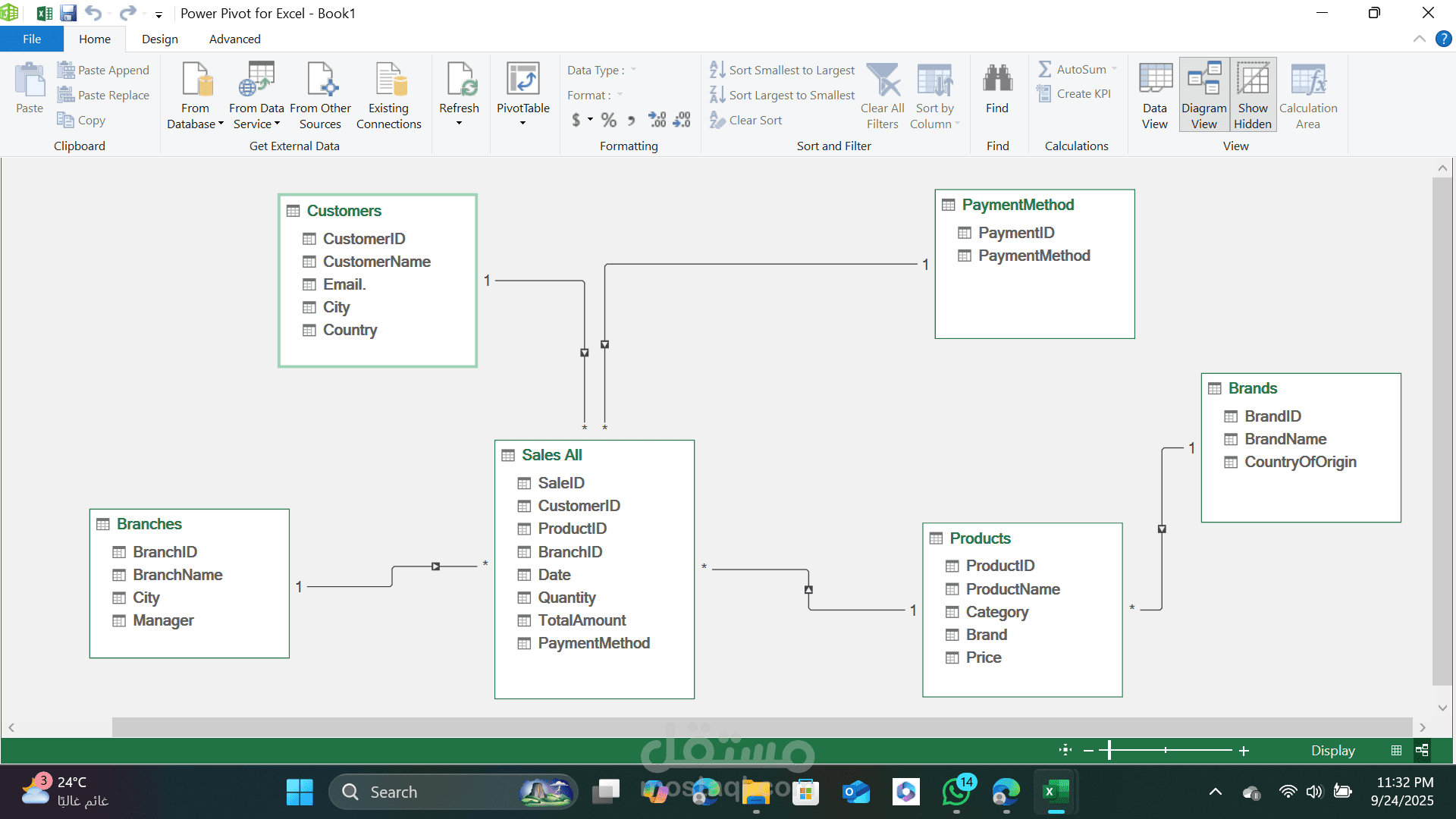Click the Save icon in title bar
This screenshot has width=1456, height=819.
(68, 13)
